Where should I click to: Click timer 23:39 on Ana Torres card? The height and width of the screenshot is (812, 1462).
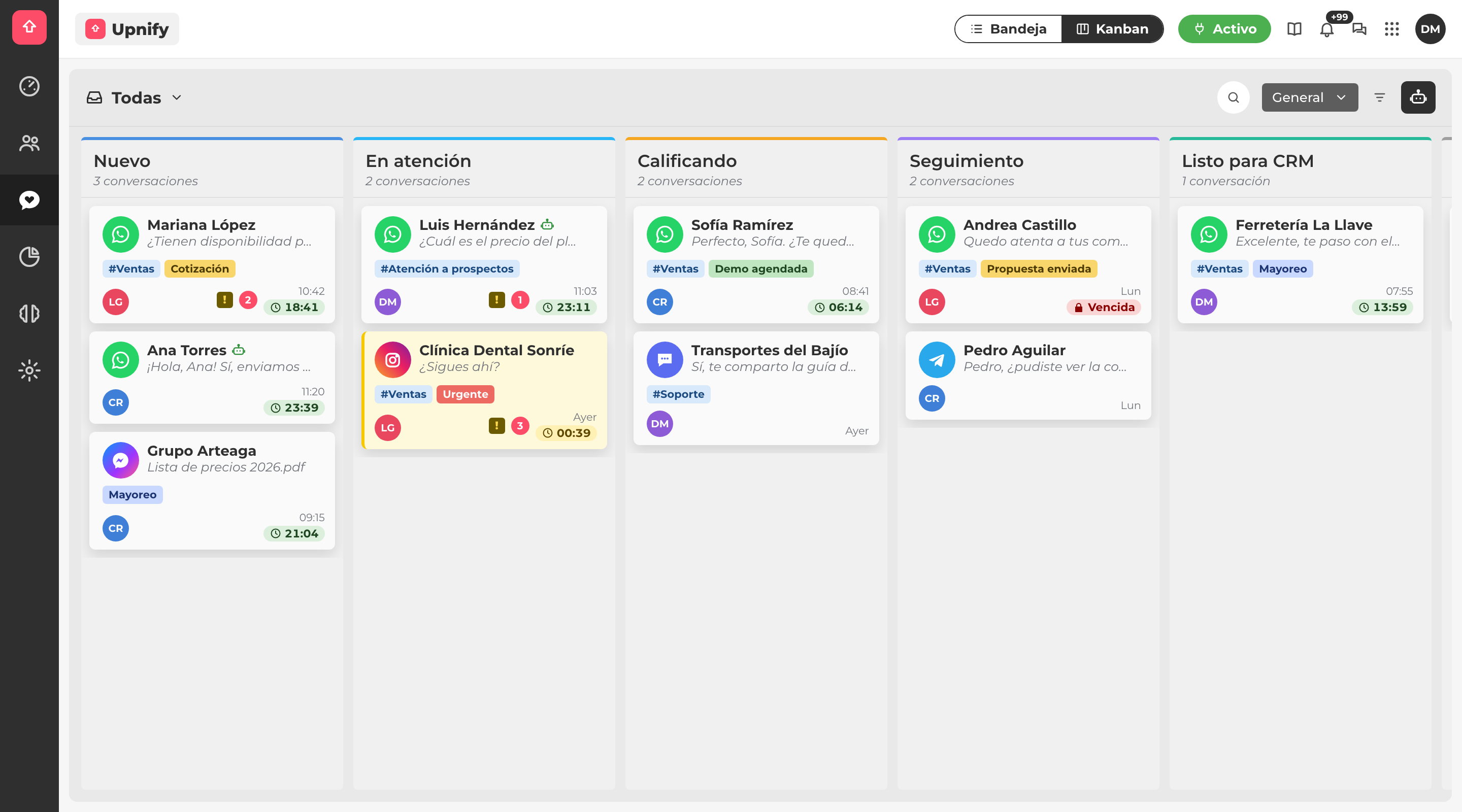pos(294,408)
